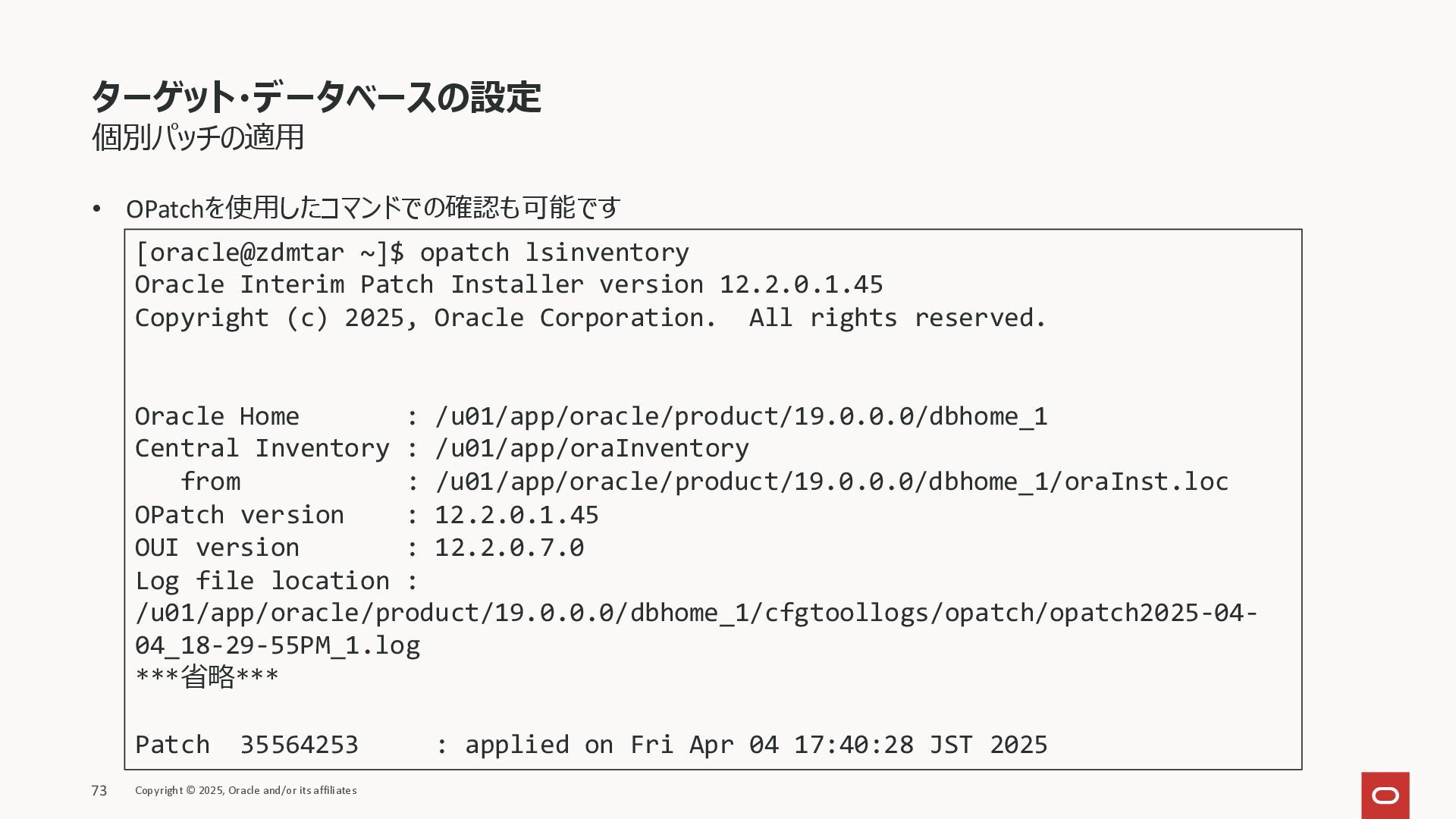1456x819 pixels.
Task: Click the bullet text about OPatch command confirmation
Action: [373, 208]
